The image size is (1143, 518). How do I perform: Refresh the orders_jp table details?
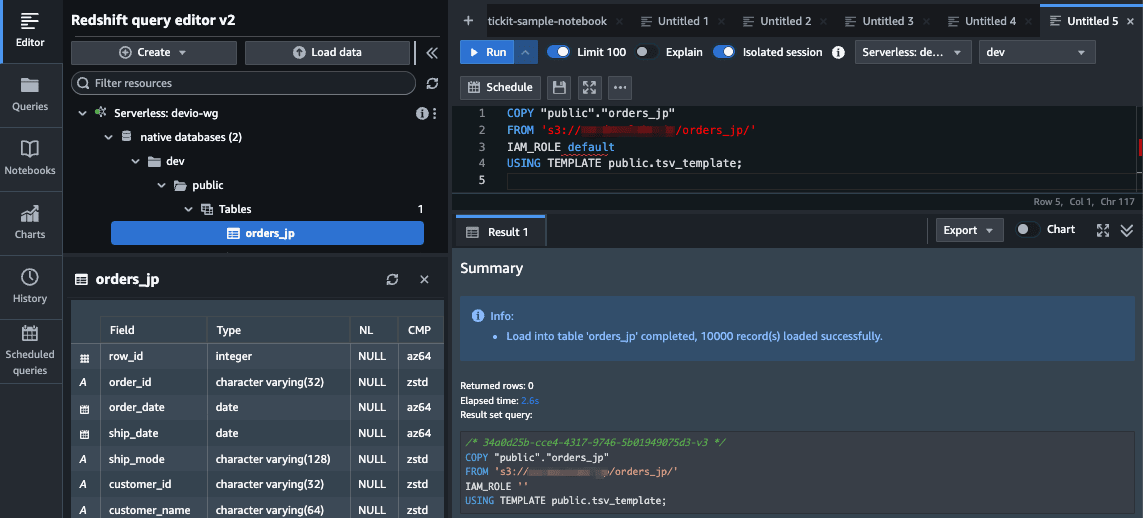392,279
